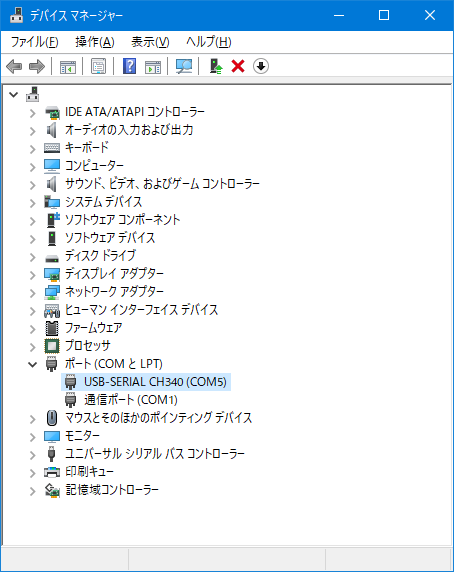Expand ネットワーク アダプター category
The height and width of the screenshot is (572, 454).
coord(33,293)
